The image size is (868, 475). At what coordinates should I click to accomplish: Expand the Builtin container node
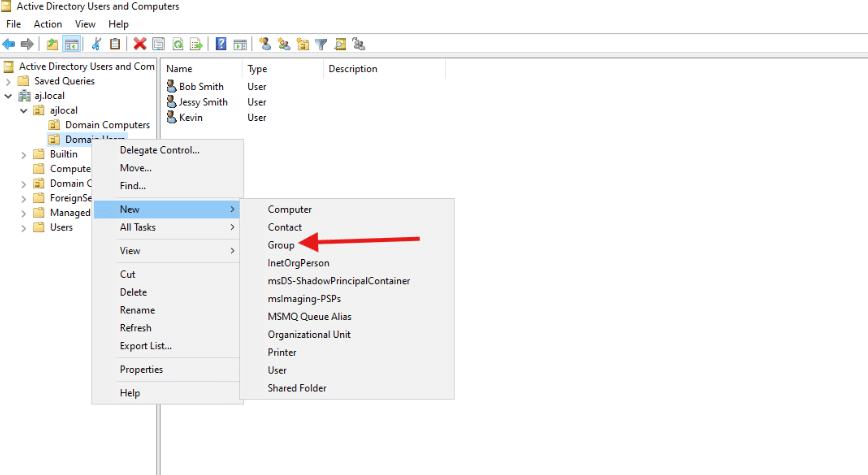24,154
